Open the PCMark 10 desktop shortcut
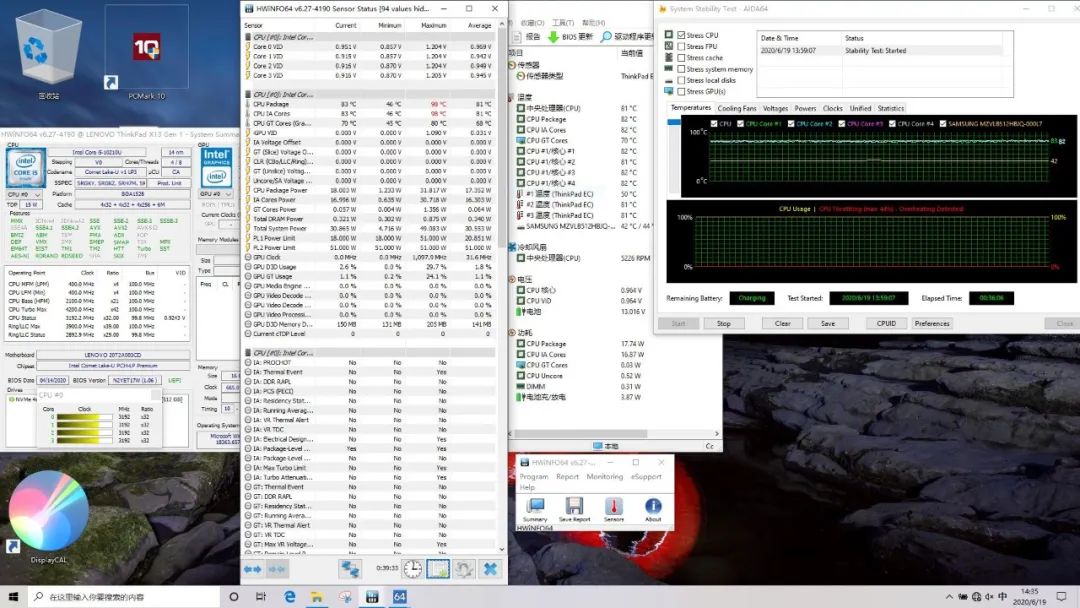 click(x=147, y=54)
